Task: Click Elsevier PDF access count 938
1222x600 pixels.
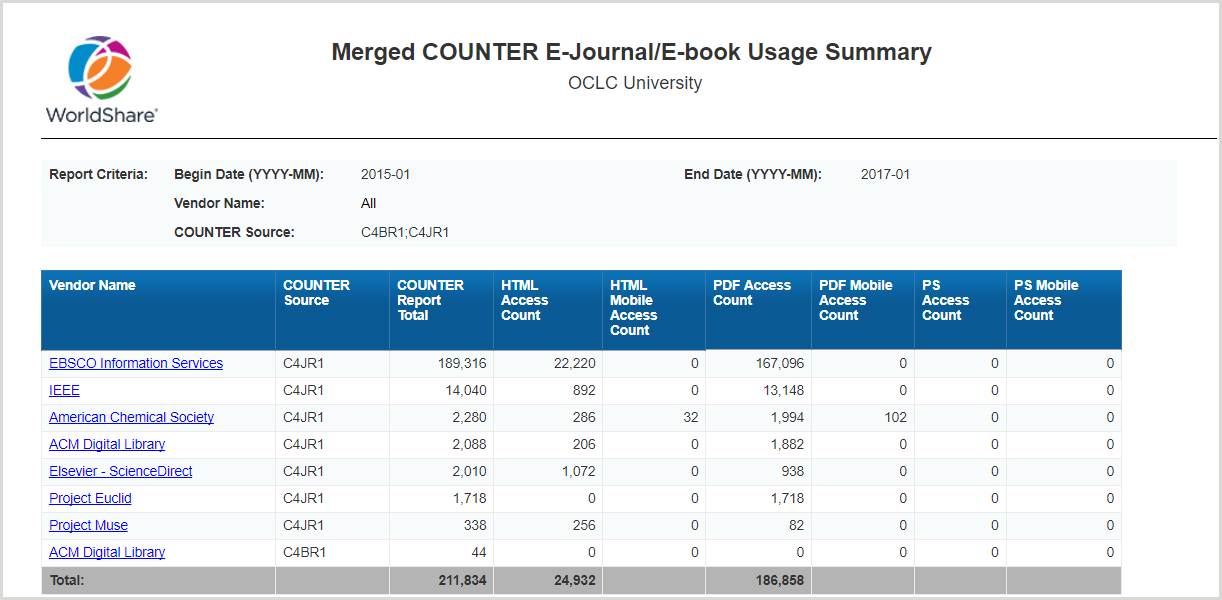Action: pyautogui.click(x=793, y=471)
